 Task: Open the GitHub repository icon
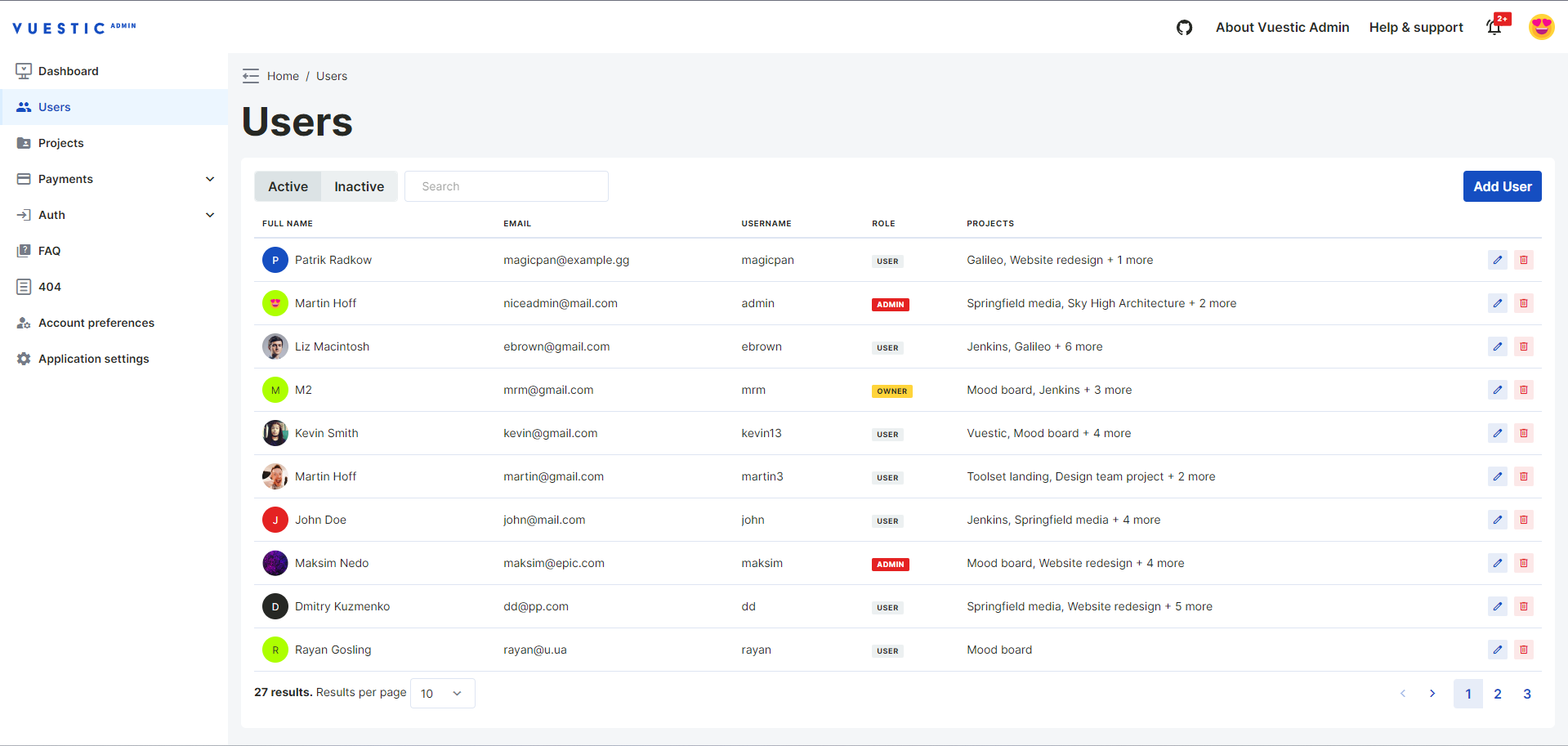tap(1184, 27)
